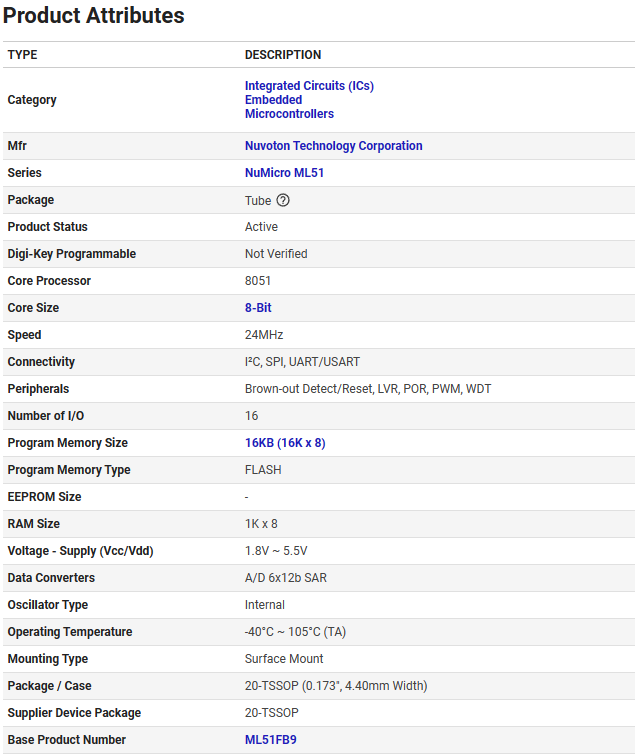Select the 24MHz speed value
The image size is (635, 755).
(264, 335)
